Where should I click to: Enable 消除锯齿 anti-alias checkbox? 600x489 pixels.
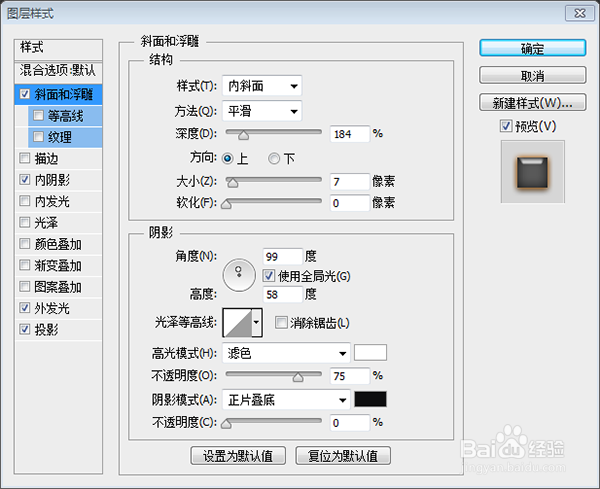(x=281, y=323)
